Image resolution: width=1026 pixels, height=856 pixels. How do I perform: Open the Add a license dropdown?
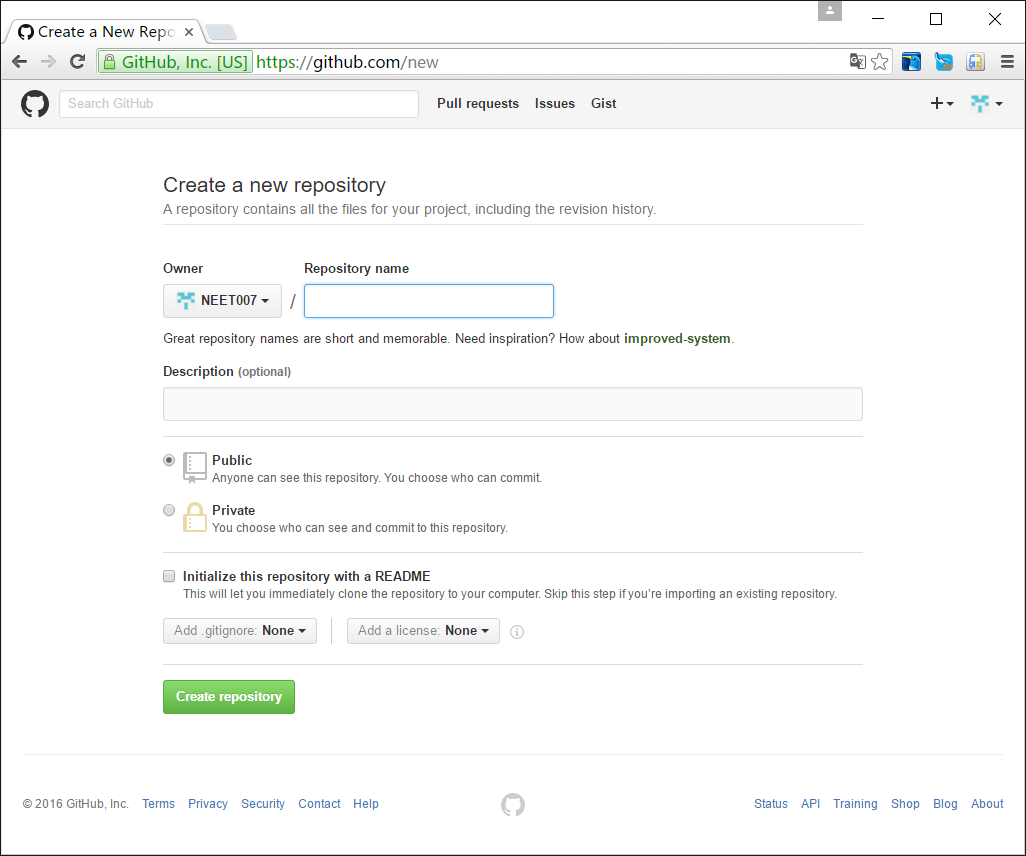pyautogui.click(x=423, y=631)
